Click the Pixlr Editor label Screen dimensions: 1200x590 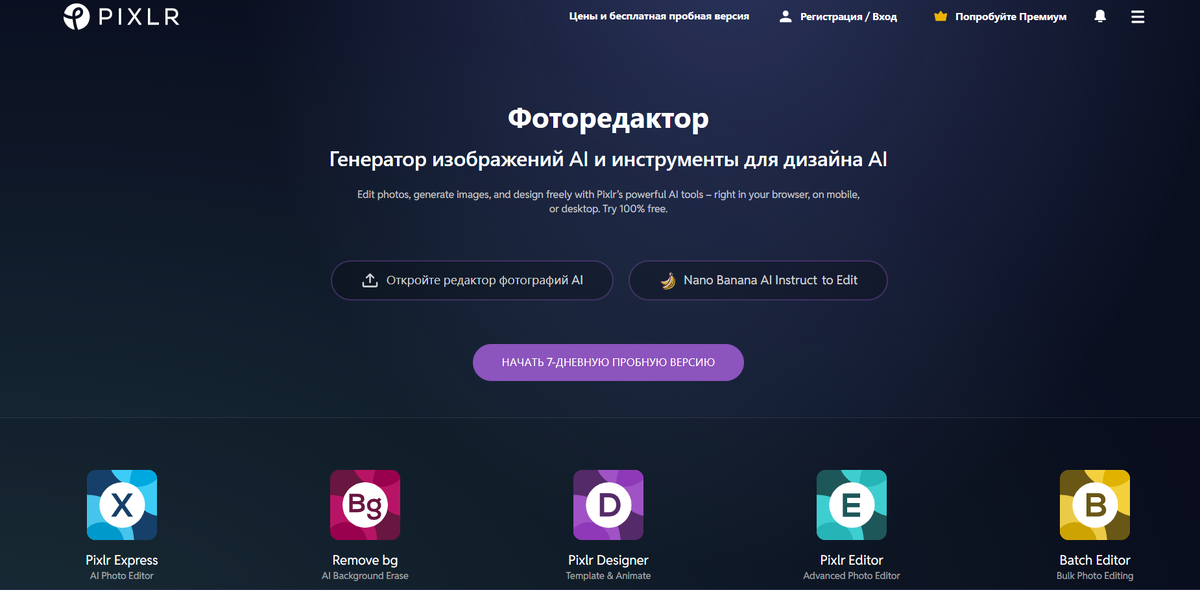(x=851, y=560)
